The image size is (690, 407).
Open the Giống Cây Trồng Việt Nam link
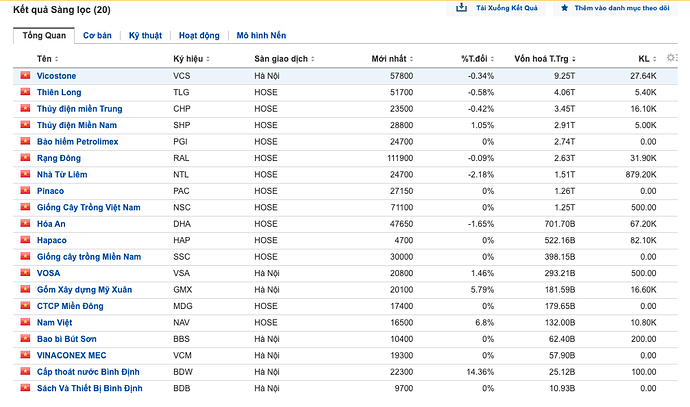point(88,207)
